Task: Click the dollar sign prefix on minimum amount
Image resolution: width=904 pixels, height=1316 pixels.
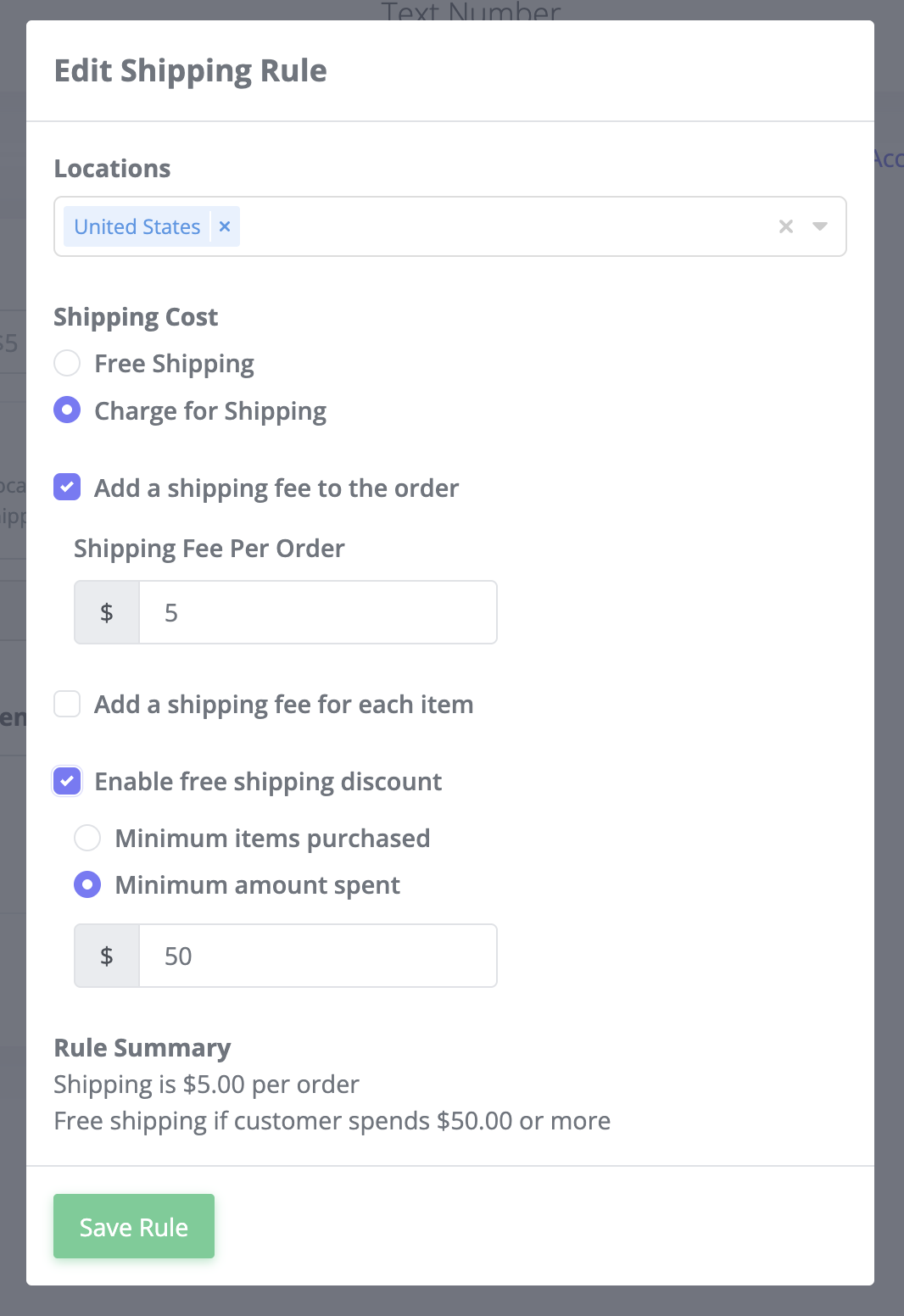Action: click(x=107, y=956)
